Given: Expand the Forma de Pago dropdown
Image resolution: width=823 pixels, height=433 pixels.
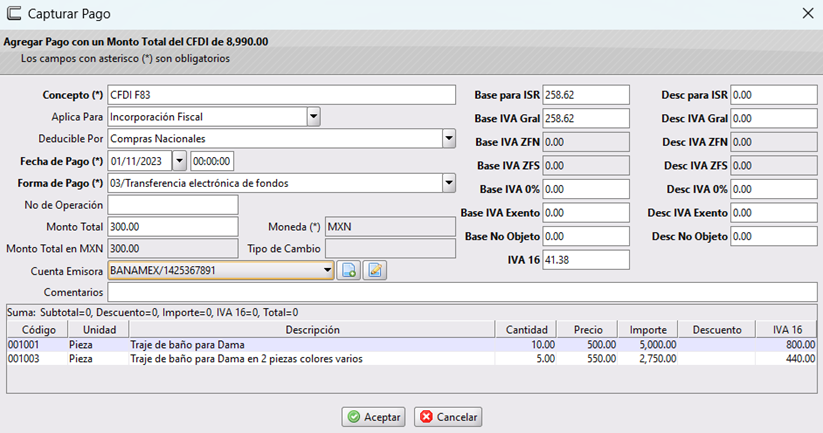Looking at the screenshot, I should click(x=449, y=183).
